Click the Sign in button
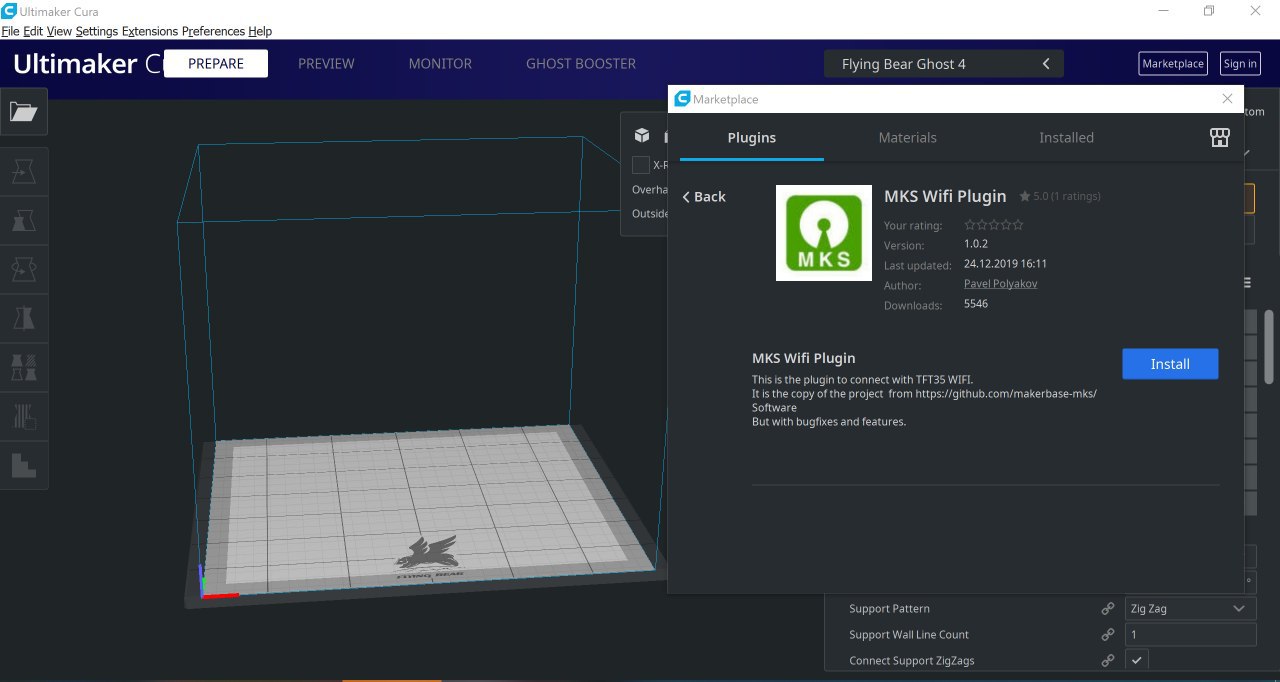Screen dimensions: 1280x682 click(1240, 63)
